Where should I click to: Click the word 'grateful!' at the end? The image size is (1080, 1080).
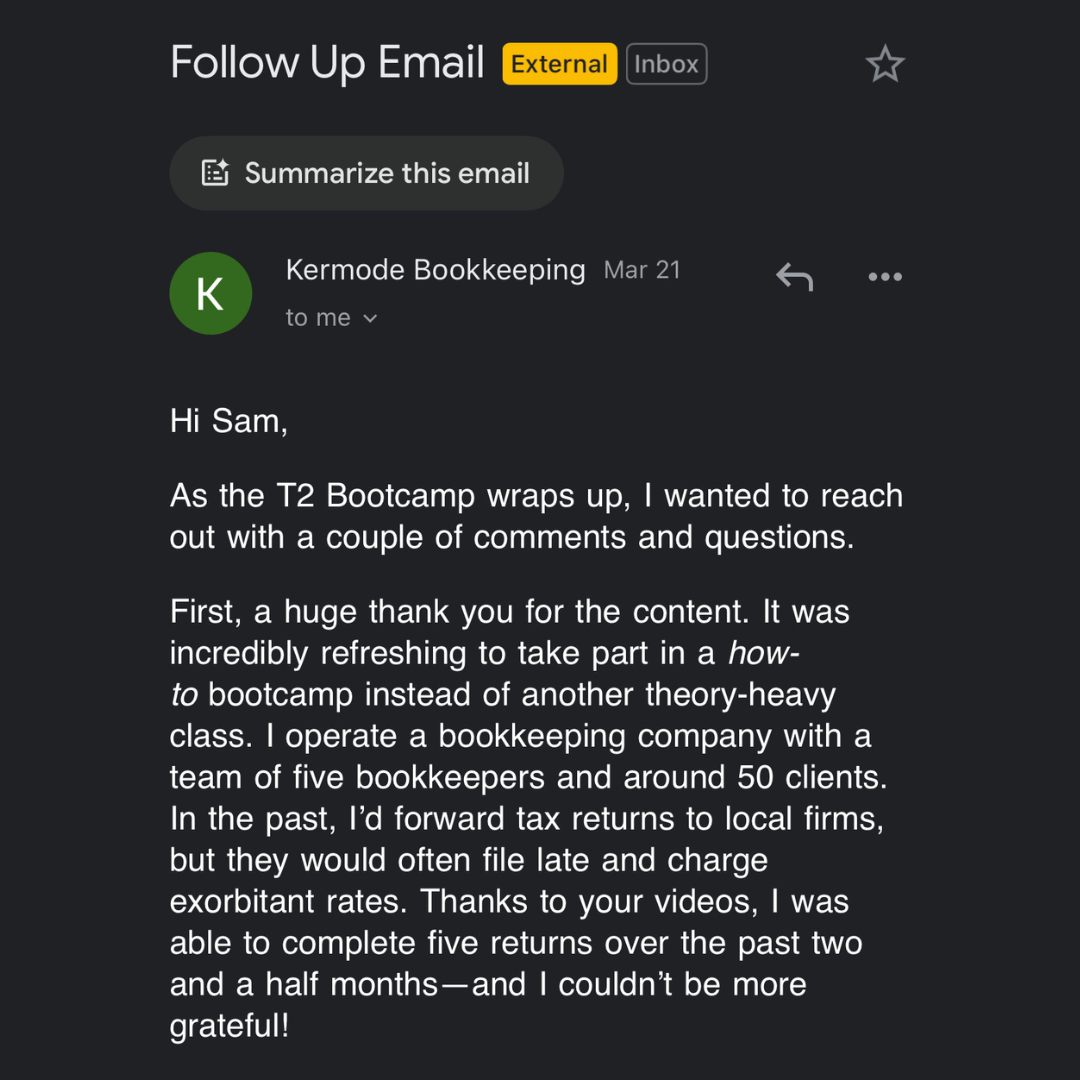[x=230, y=1026]
